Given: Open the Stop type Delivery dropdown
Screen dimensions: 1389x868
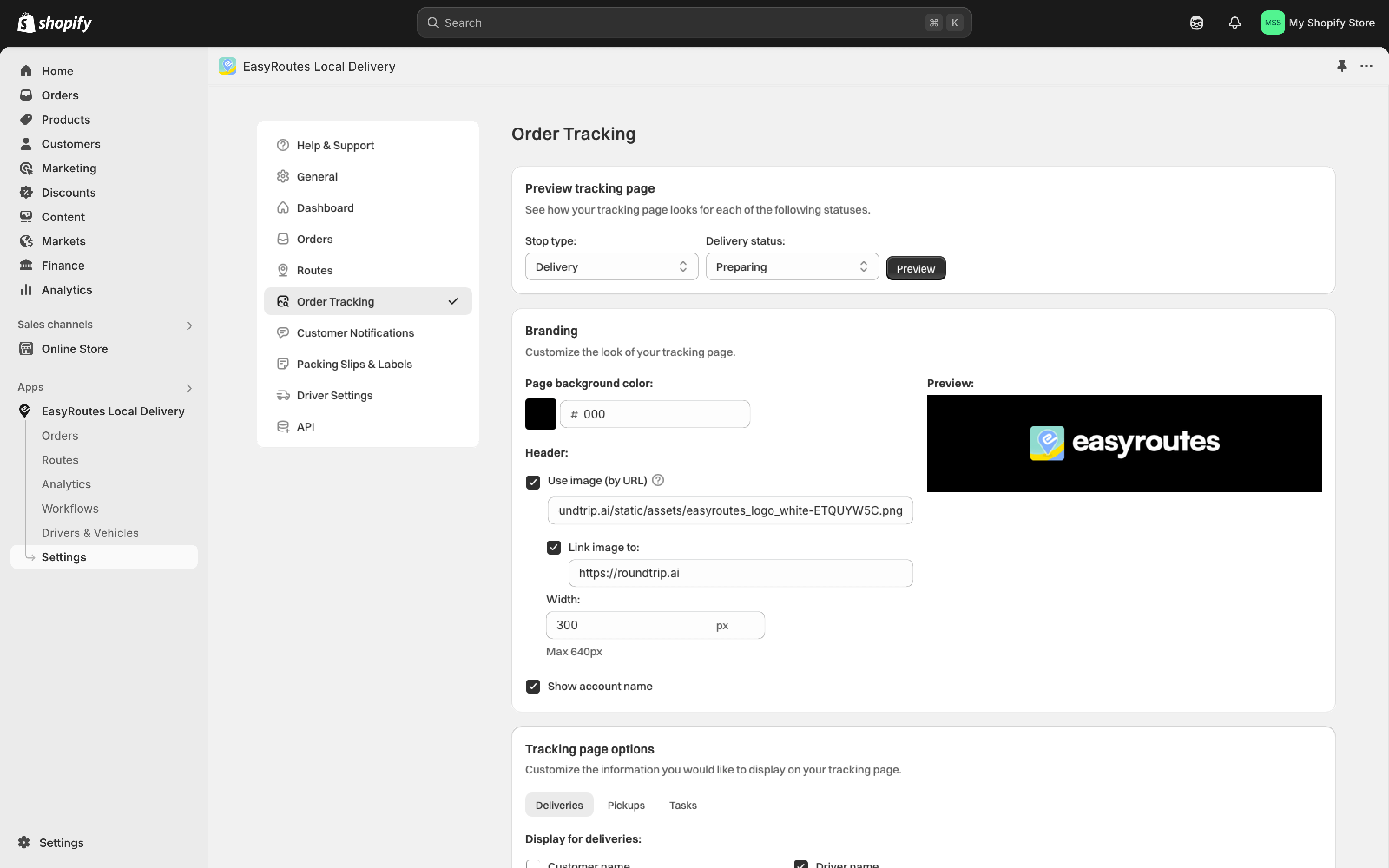Looking at the screenshot, I should pyautogui.click(x=611, y=267).
